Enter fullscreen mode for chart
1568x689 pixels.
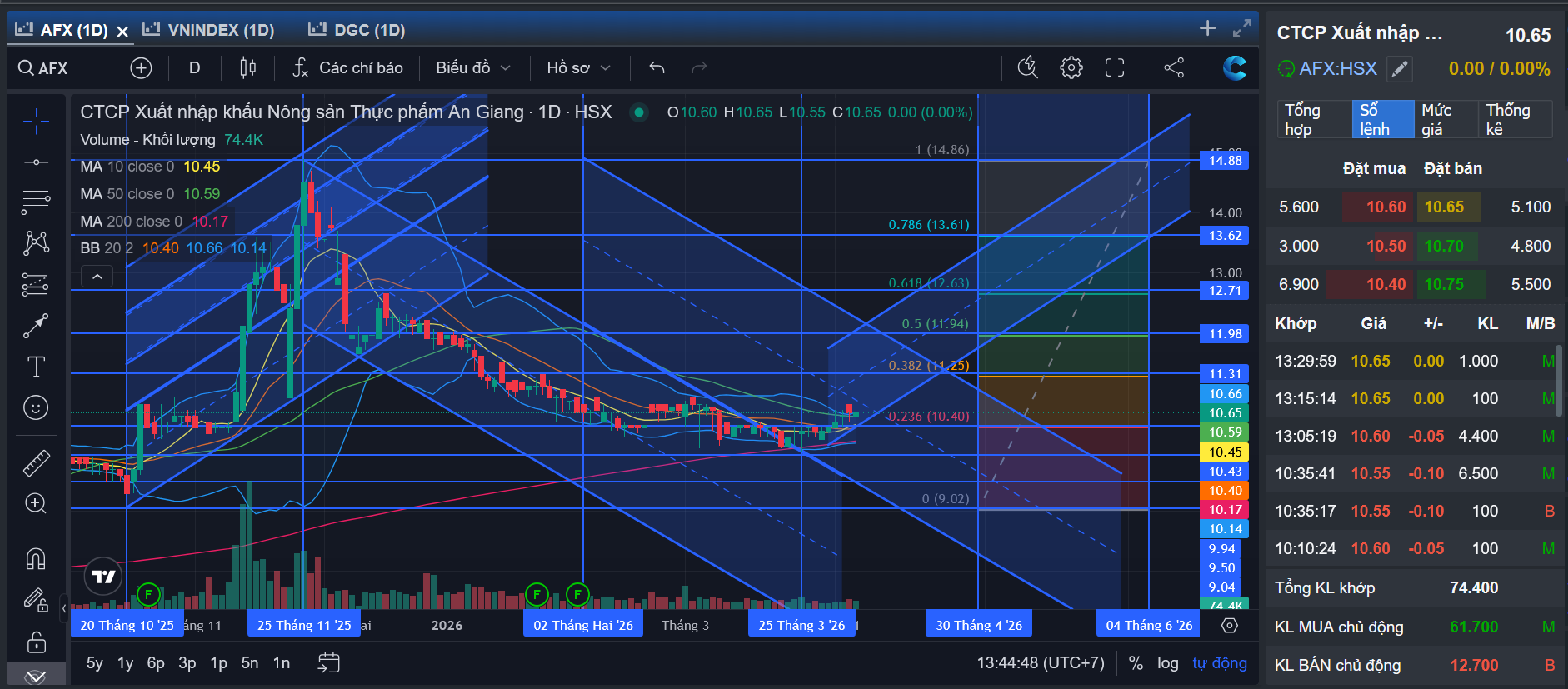click(x=1115, y=67)
